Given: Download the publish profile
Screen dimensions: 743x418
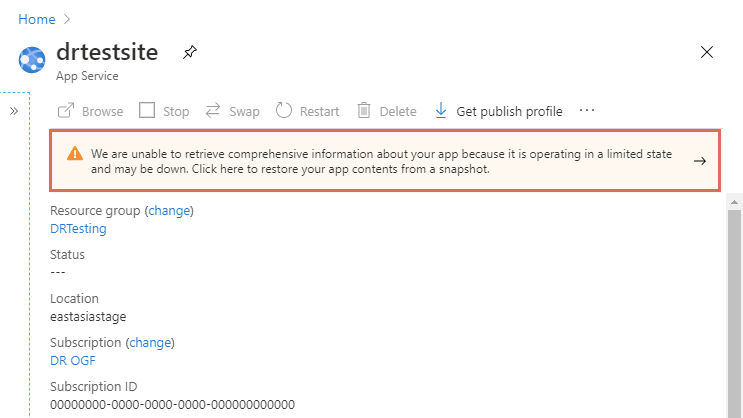Looking at the screenshot, I should [x=498, y=111].
